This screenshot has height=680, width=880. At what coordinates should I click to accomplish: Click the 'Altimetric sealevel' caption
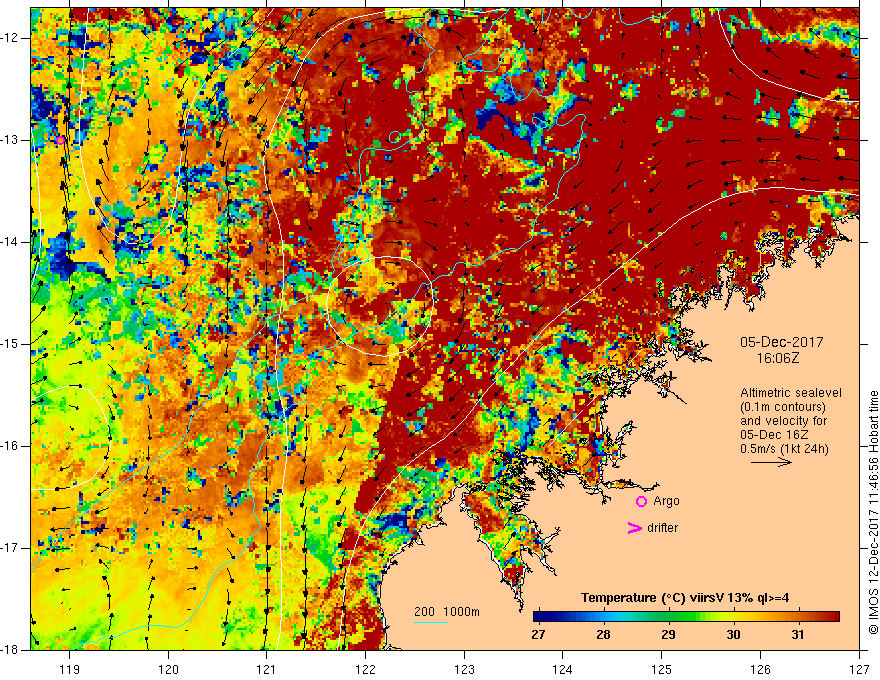791,393
